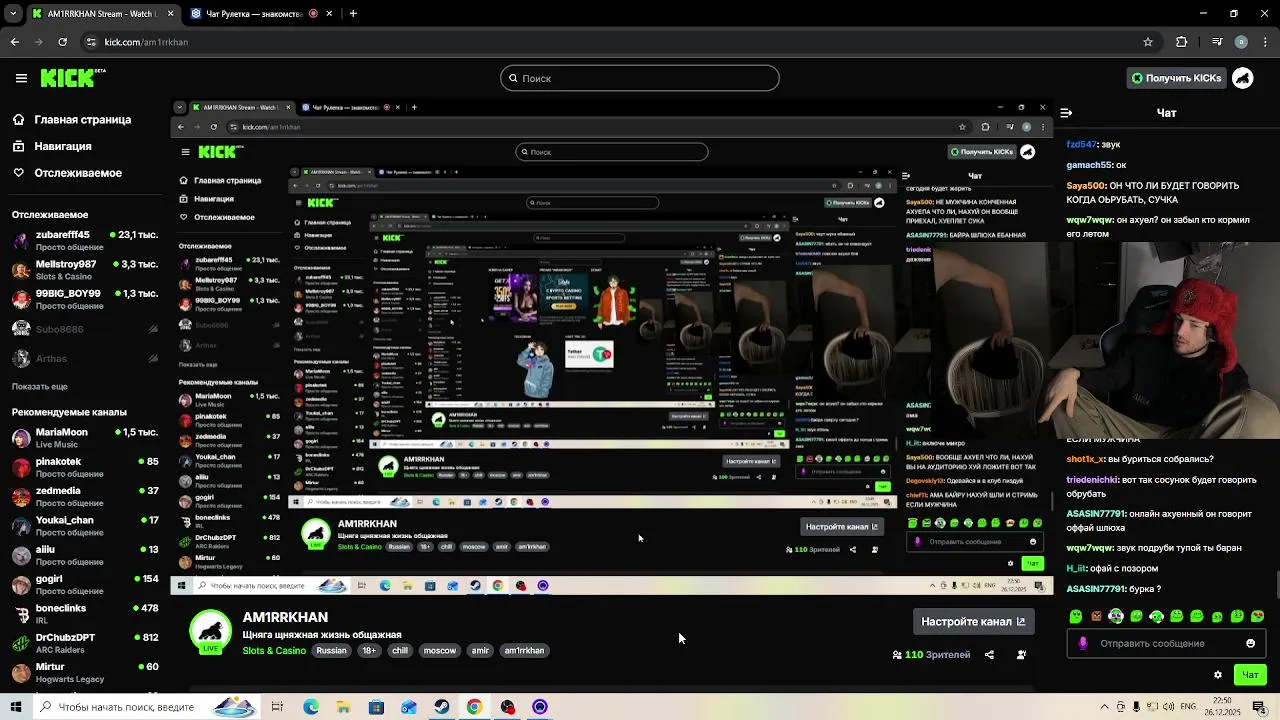1280x720 pixels.
Task: Show hidden system tray icons
Action: [x=1104, y=707]
